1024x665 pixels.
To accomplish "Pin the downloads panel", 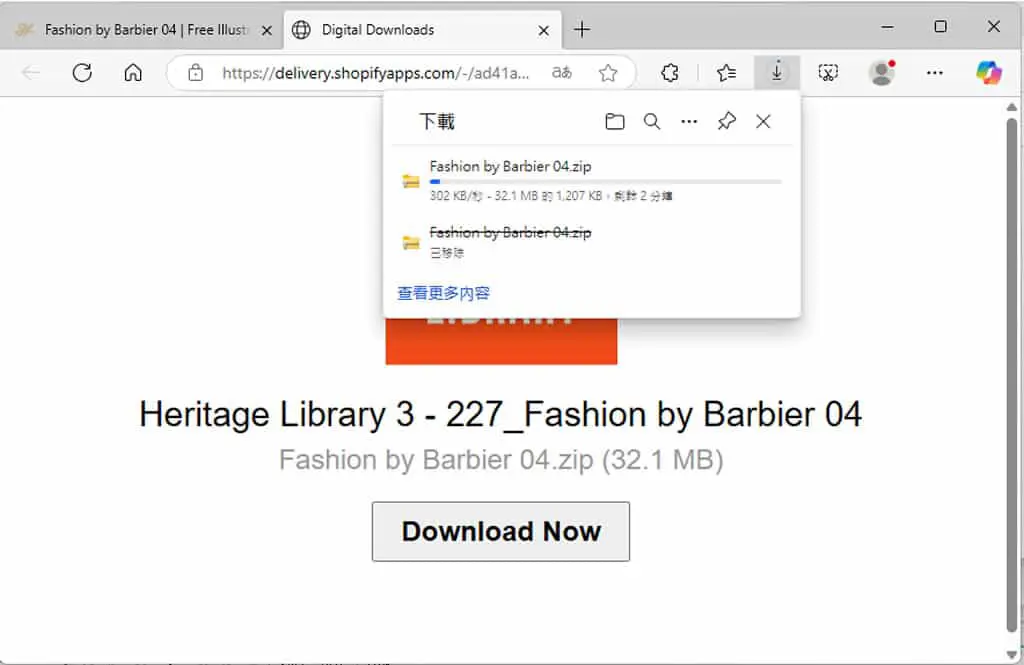I will tap(726, 122).
